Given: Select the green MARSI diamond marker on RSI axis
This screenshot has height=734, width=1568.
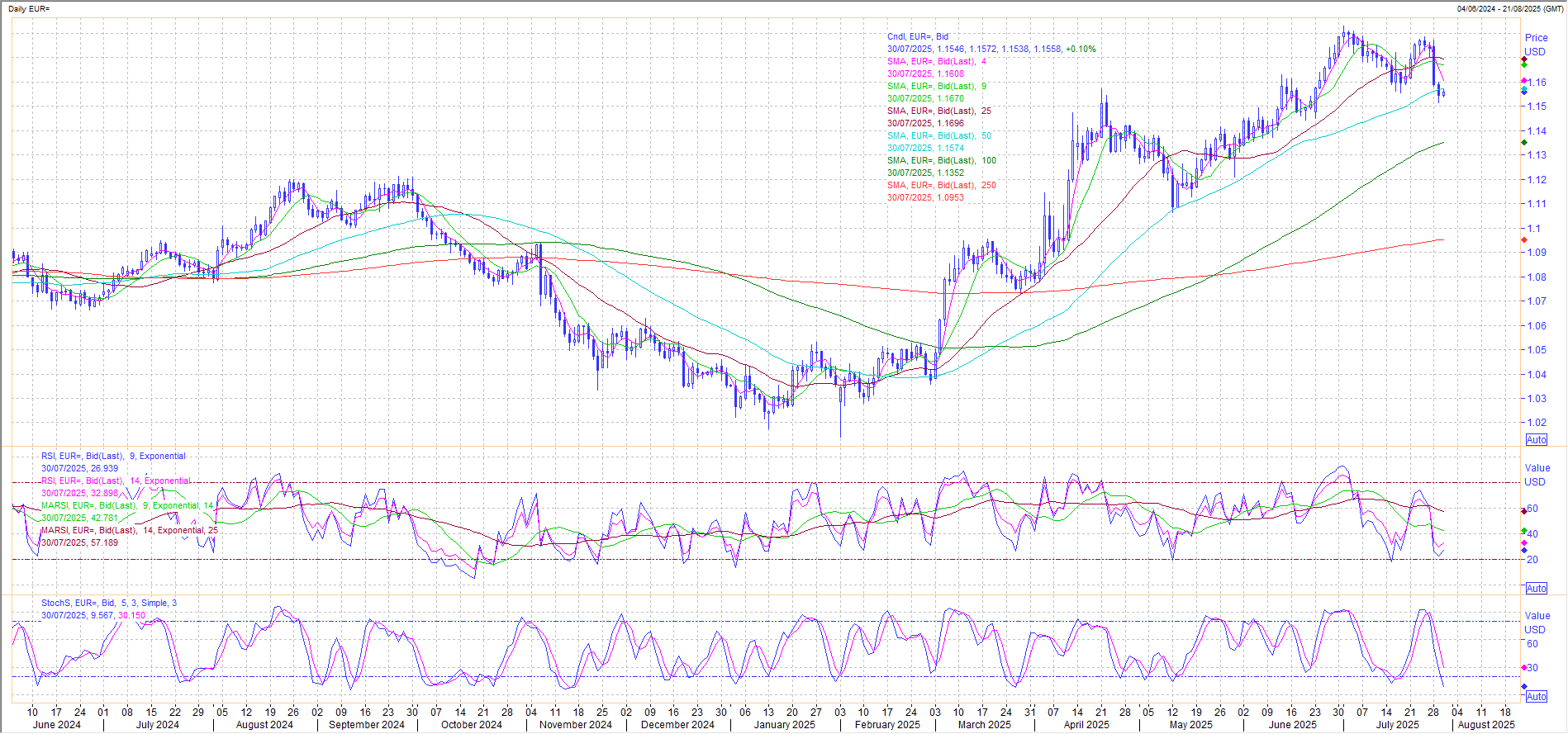Looking at the screenshot, I should (1524, 531).
